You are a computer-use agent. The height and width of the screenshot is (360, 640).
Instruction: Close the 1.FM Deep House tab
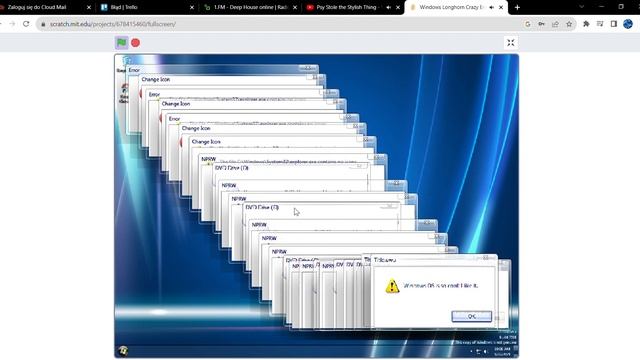[295, 7]
